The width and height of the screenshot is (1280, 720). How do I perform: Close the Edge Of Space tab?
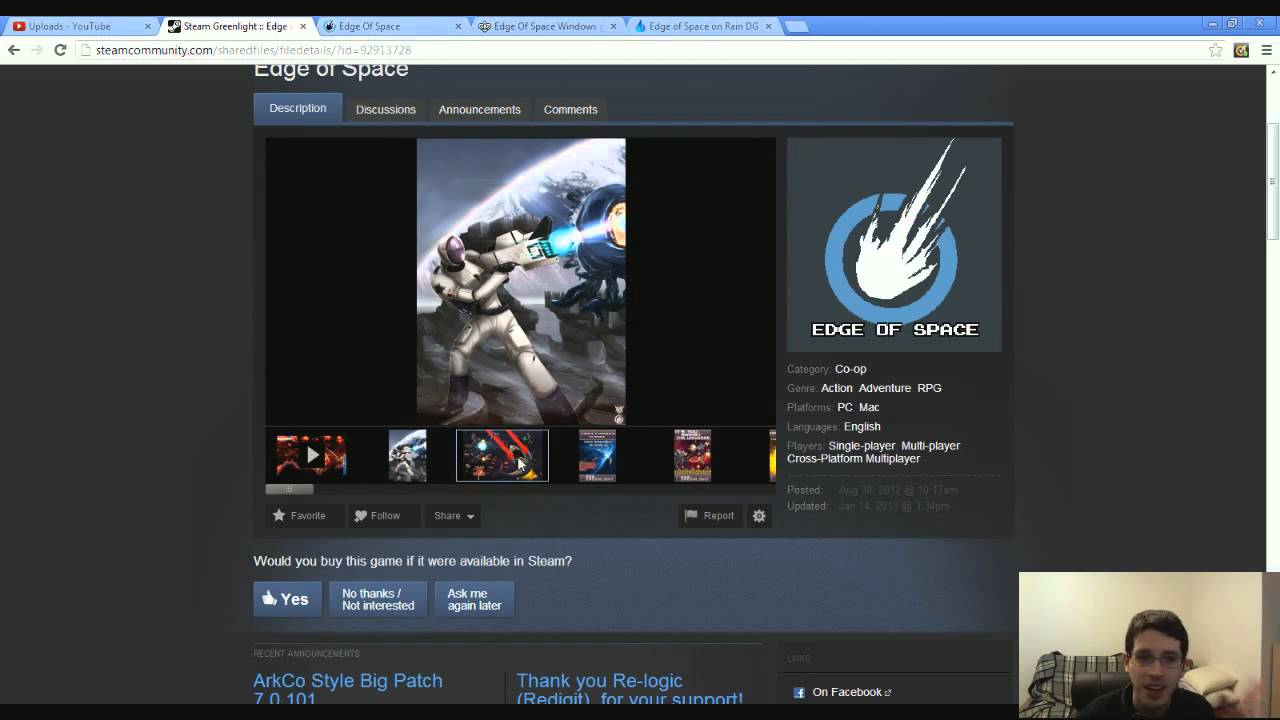pyautogui.click(x=459, y=27)
